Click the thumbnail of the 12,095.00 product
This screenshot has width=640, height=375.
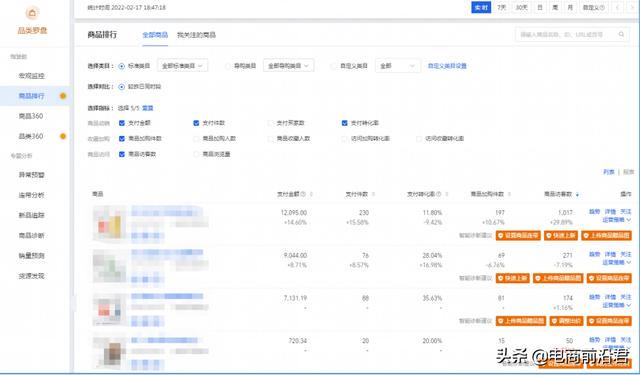(x=109, y=224)
